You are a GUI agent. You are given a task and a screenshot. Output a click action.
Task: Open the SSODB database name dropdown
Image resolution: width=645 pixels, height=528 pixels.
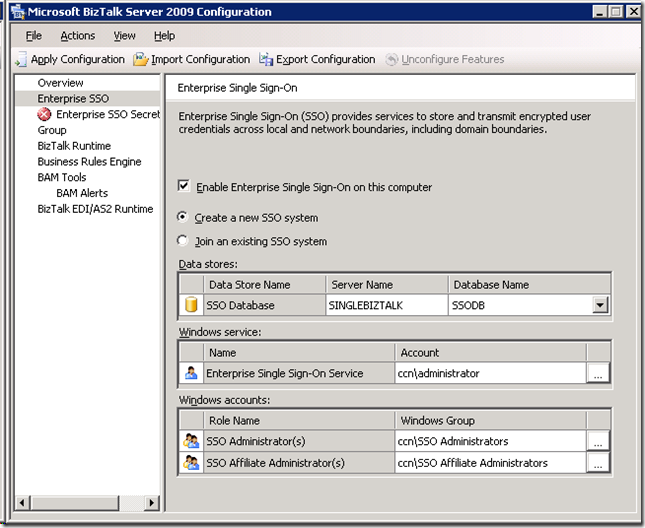click(x=600, y=305)
